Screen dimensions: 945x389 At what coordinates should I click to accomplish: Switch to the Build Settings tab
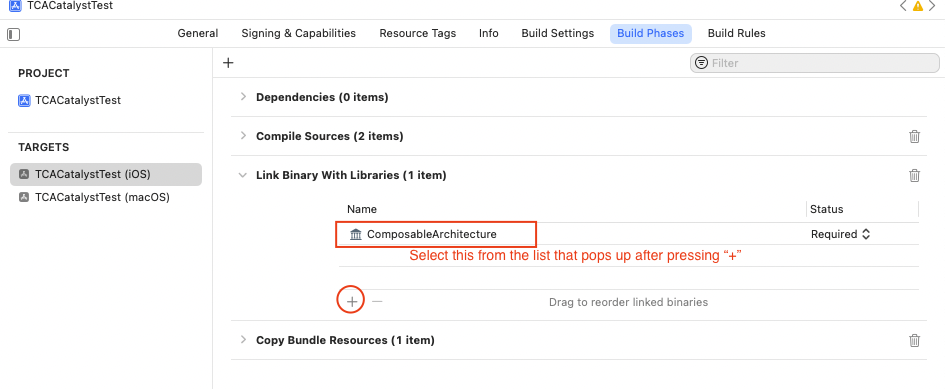click(557, 34)
